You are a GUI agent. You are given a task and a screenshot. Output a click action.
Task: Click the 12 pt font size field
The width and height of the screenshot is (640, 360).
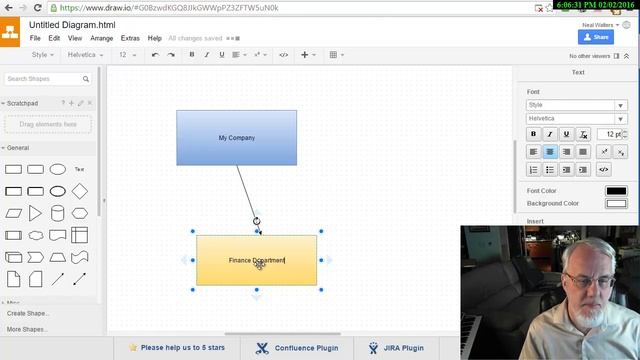click(609, 134)
